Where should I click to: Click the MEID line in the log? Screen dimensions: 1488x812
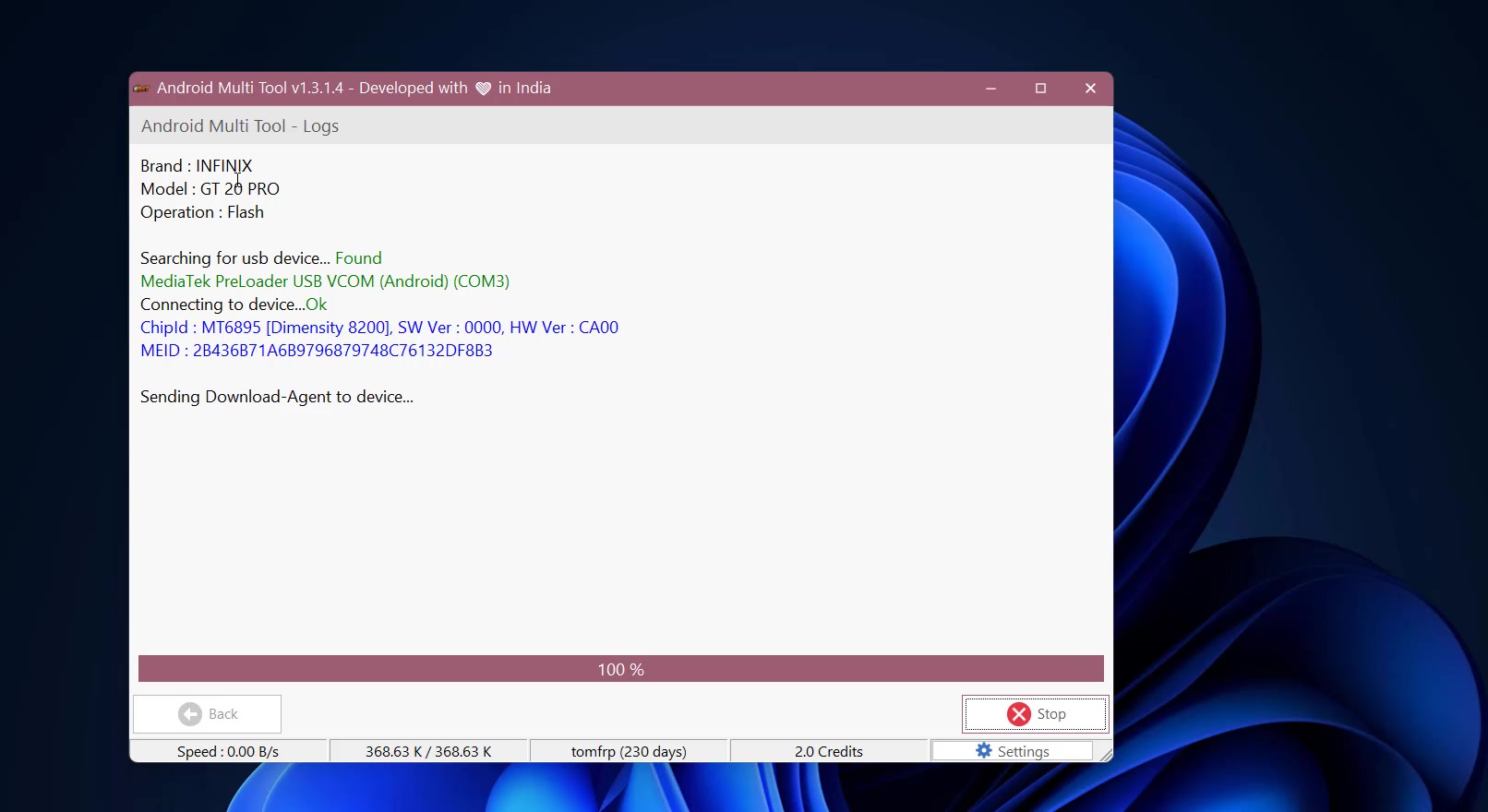(x=317, y=351)
